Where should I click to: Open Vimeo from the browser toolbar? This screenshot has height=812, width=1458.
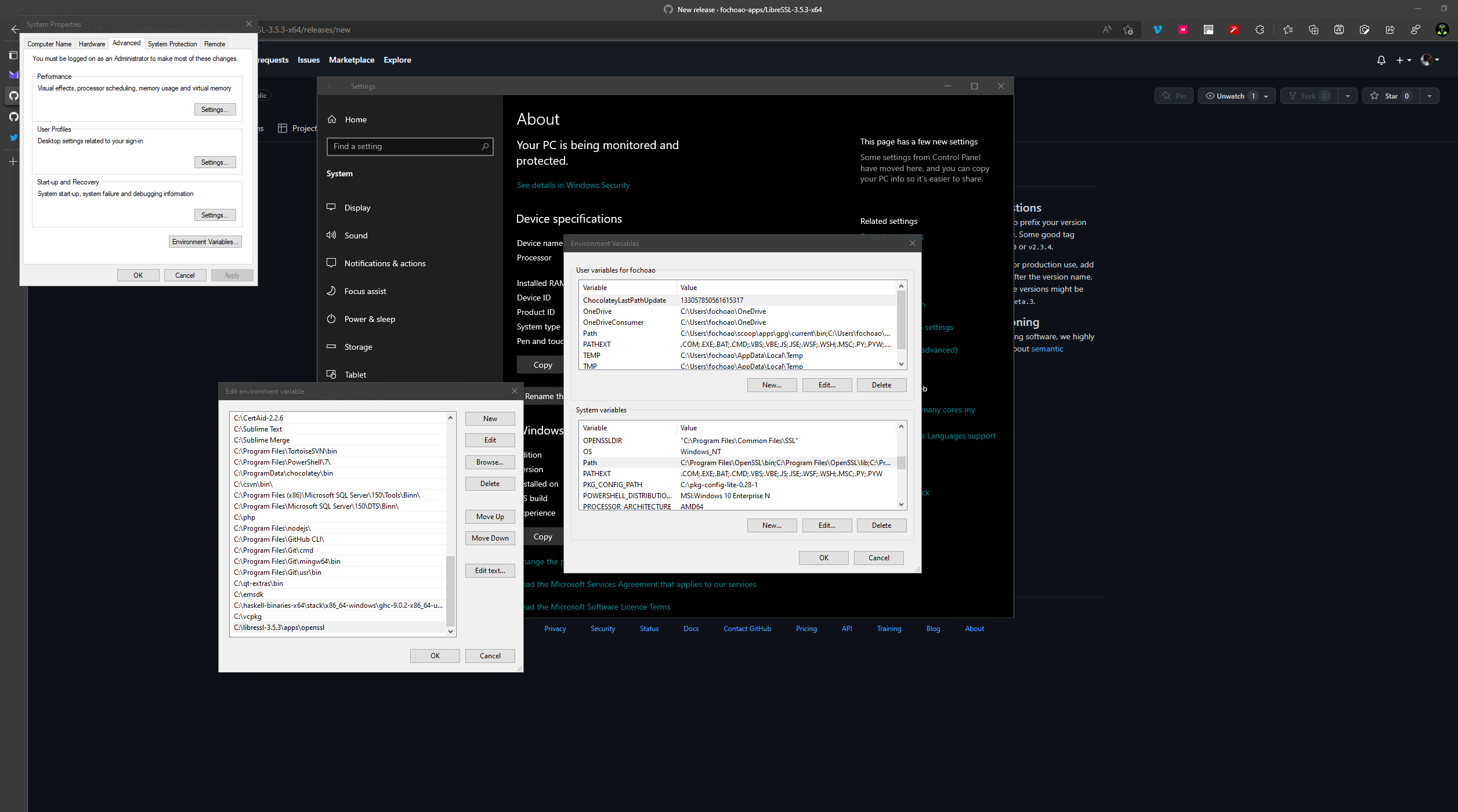1158,29
